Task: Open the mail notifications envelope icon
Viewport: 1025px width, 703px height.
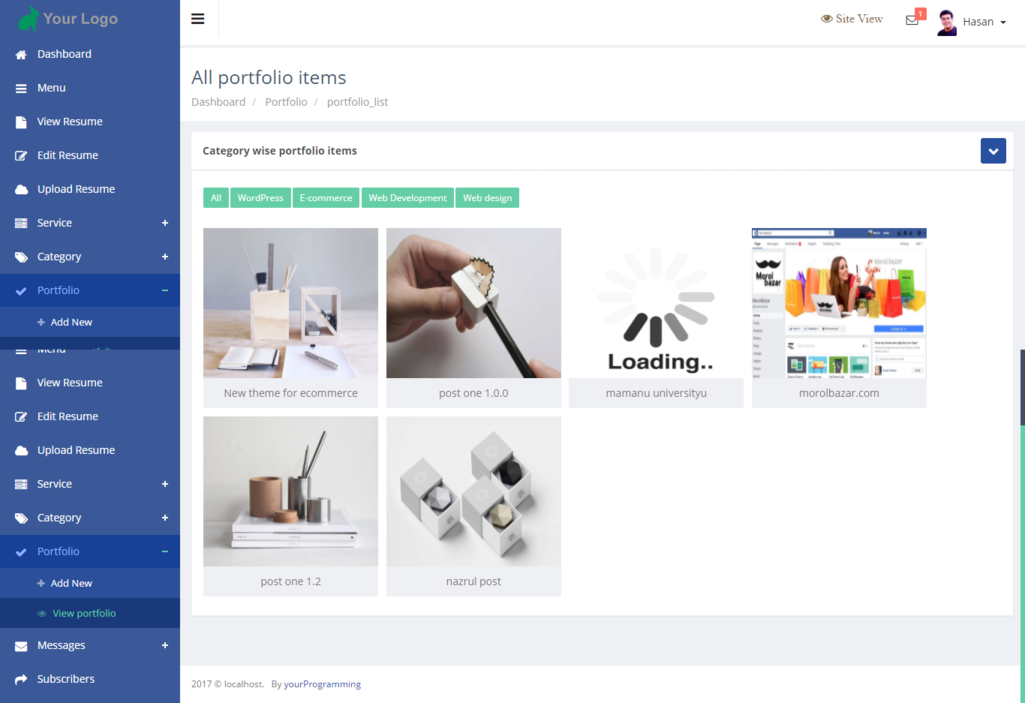Action: point(912,20)
